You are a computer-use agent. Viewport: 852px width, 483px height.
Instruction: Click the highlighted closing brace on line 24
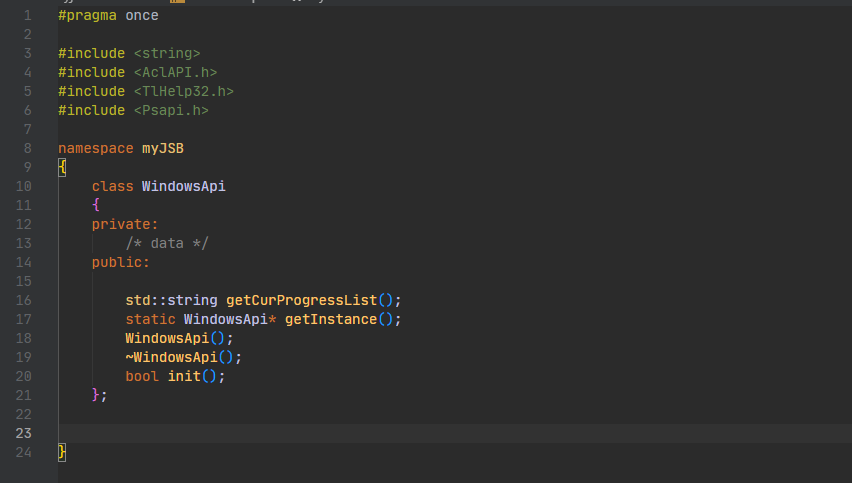coord(62,452)
